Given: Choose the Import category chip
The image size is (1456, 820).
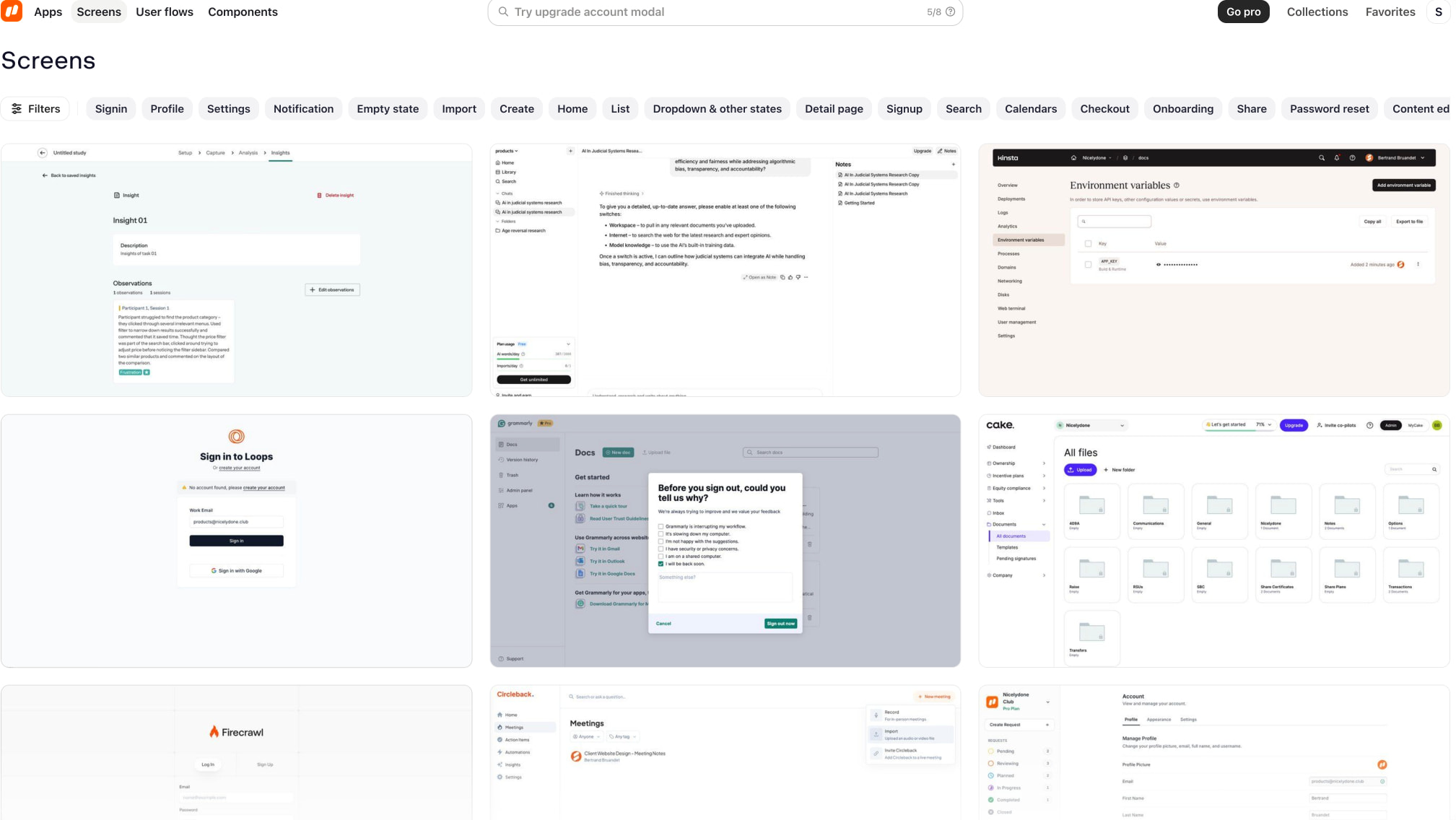Looking at the screenshot, I should pyautogui.click(x=459, y=108).
